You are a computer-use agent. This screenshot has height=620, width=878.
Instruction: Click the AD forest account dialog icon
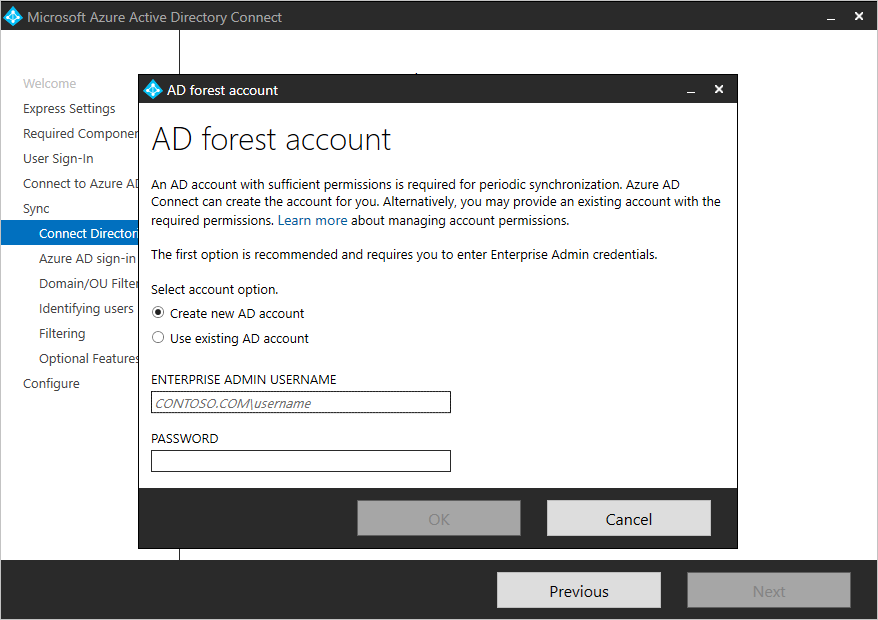pyautogui.click(x=153, y=89)
